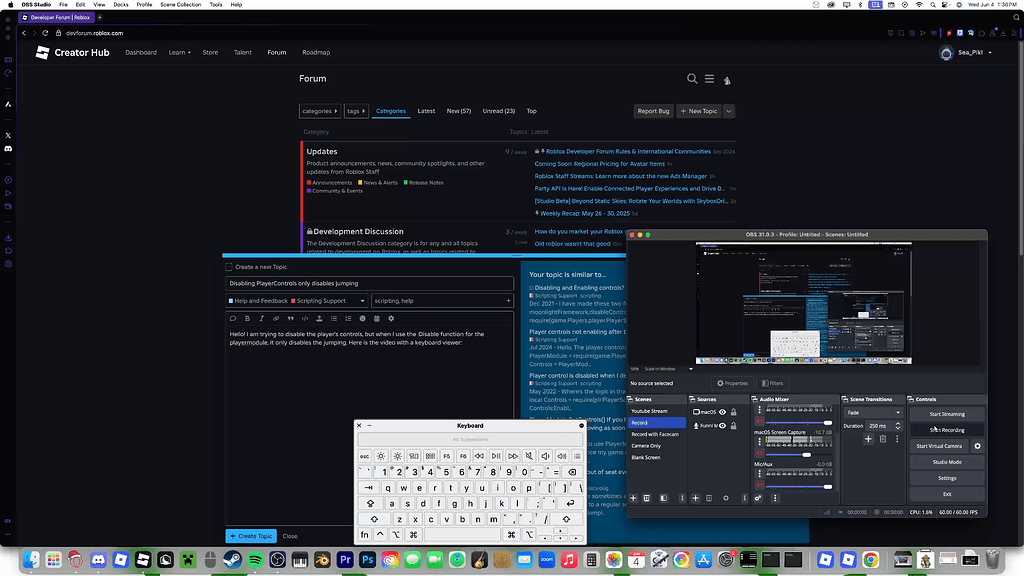Open Photoshop from the Dock
Image resolution: width=1024 pixels, height=576 pixels.
(368, 560)
